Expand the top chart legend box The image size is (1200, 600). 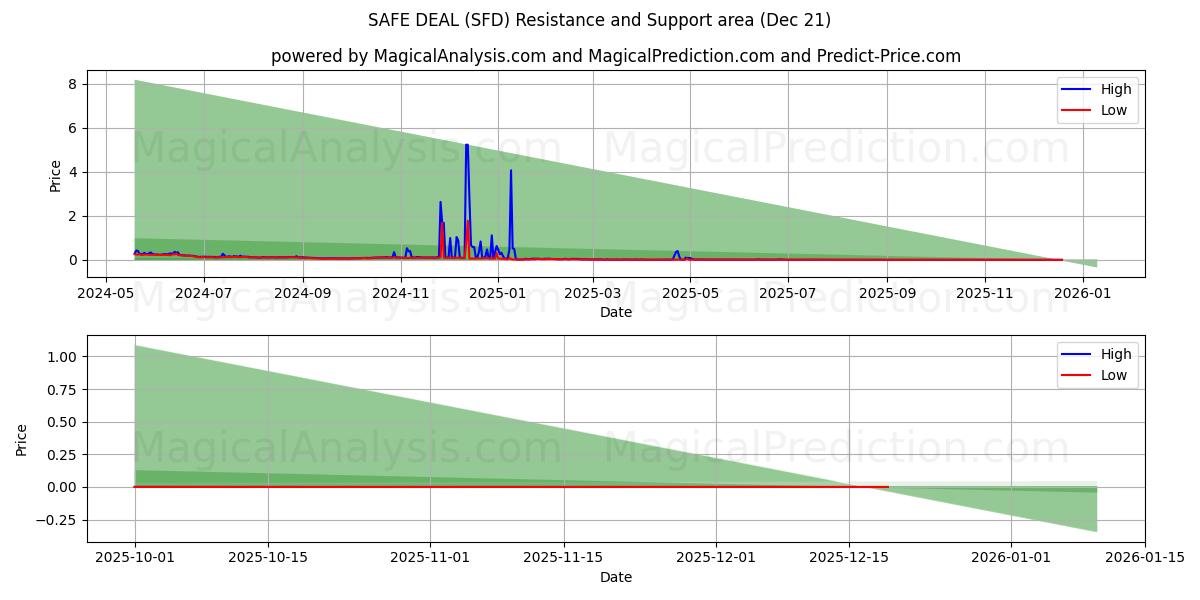point(1096,99)
